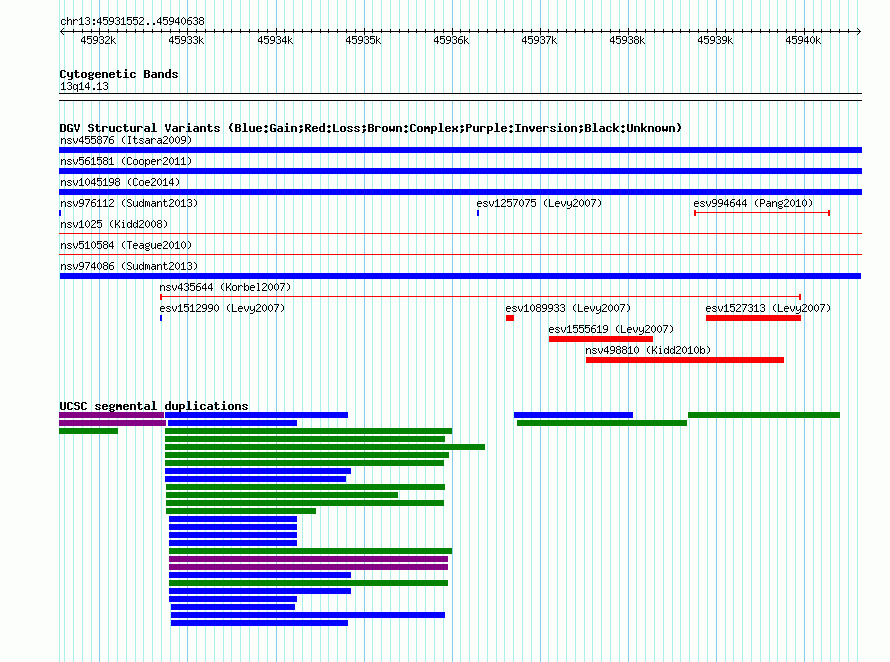Click the 45939k ruler tick label

(715, 40)
